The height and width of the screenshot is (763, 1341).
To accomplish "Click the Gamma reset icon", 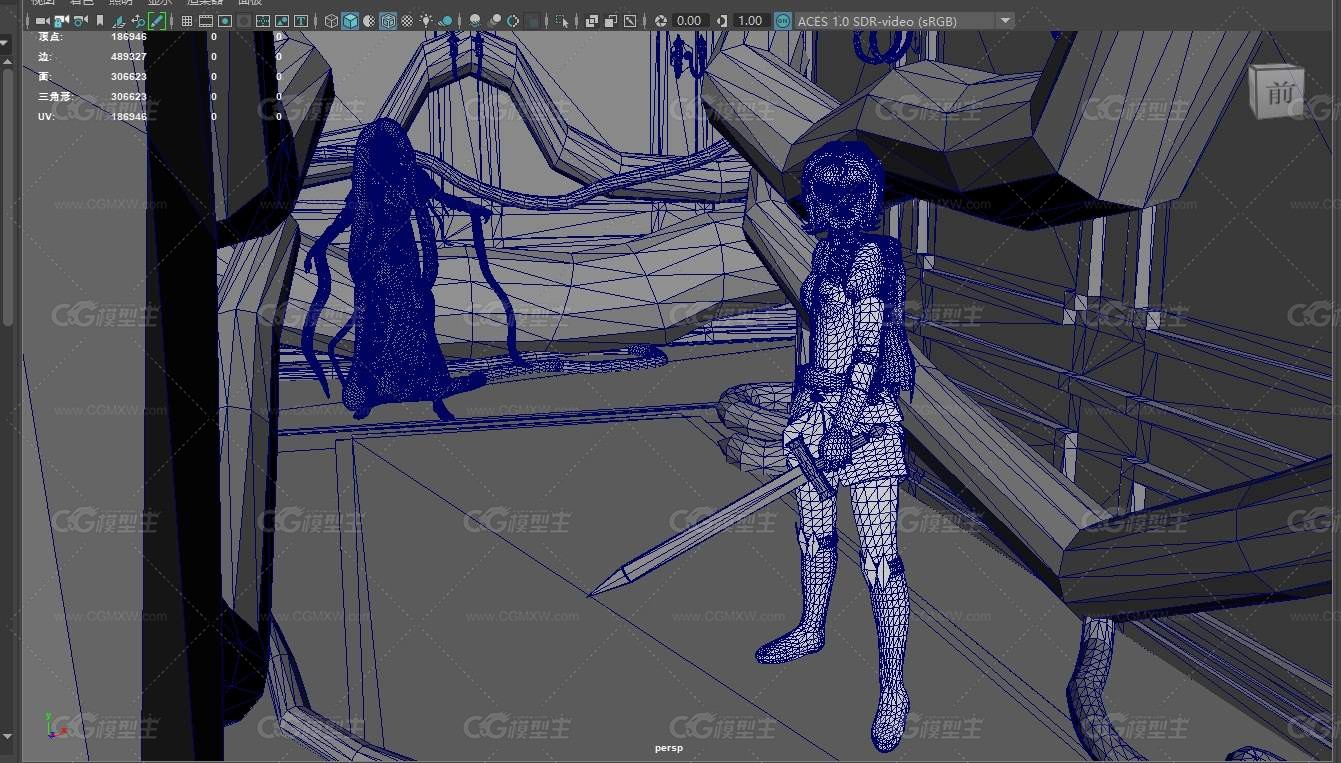I will tap(721, 20).
